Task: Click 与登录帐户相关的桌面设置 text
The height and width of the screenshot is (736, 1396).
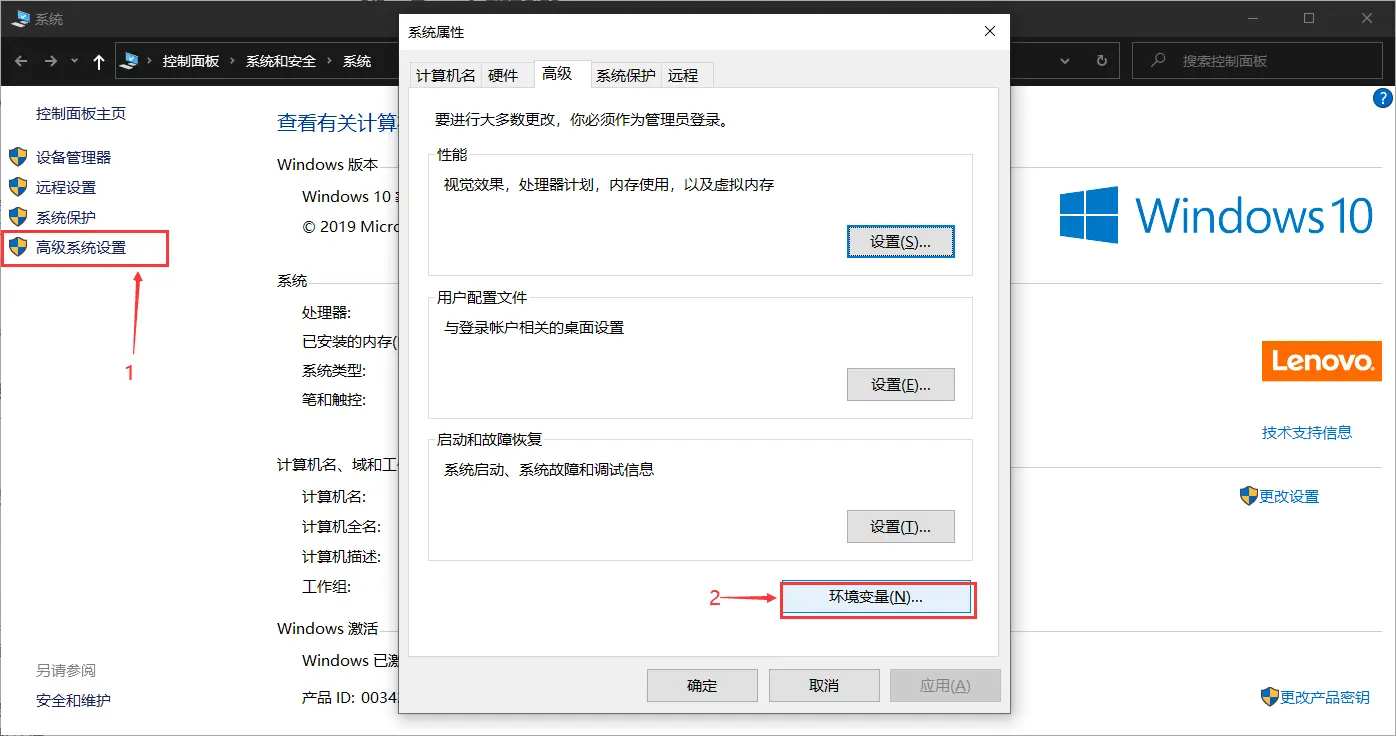Action: coord(534,328)
